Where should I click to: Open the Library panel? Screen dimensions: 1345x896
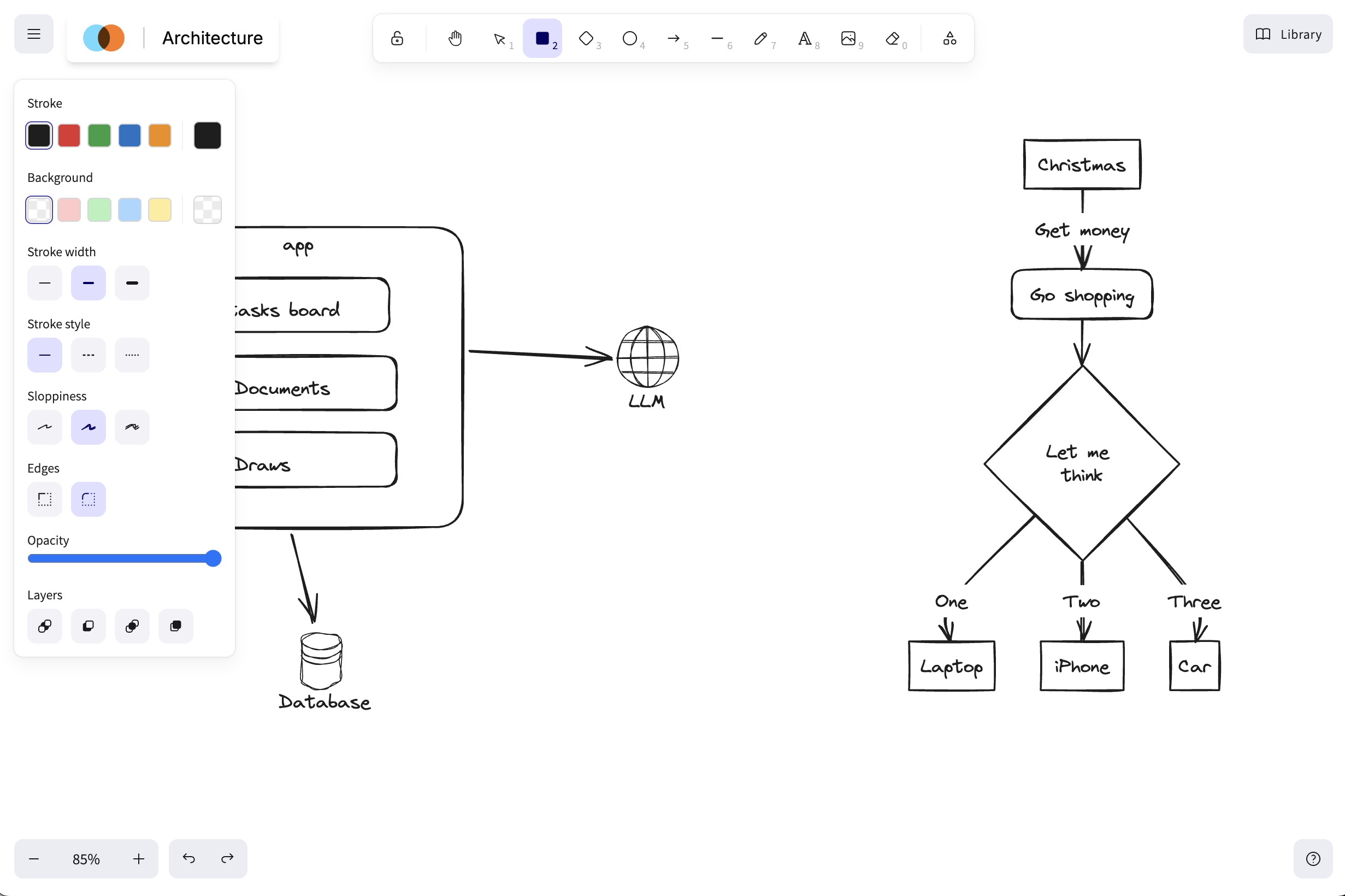coord(1288,34)
